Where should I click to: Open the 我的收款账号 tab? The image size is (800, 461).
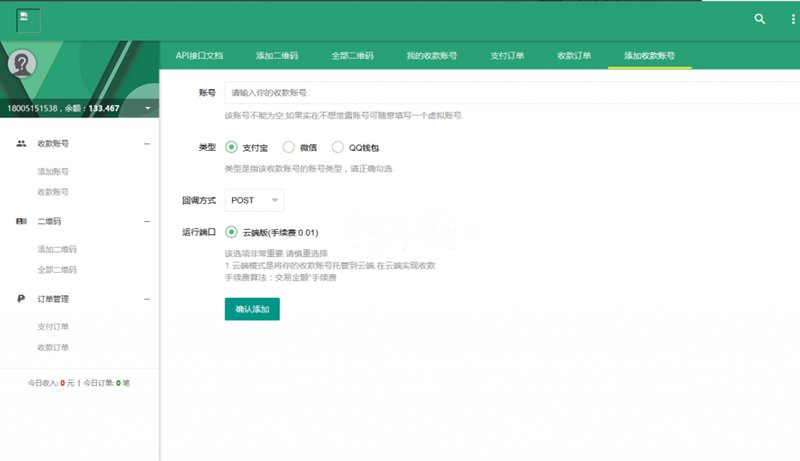pos(432,56)
